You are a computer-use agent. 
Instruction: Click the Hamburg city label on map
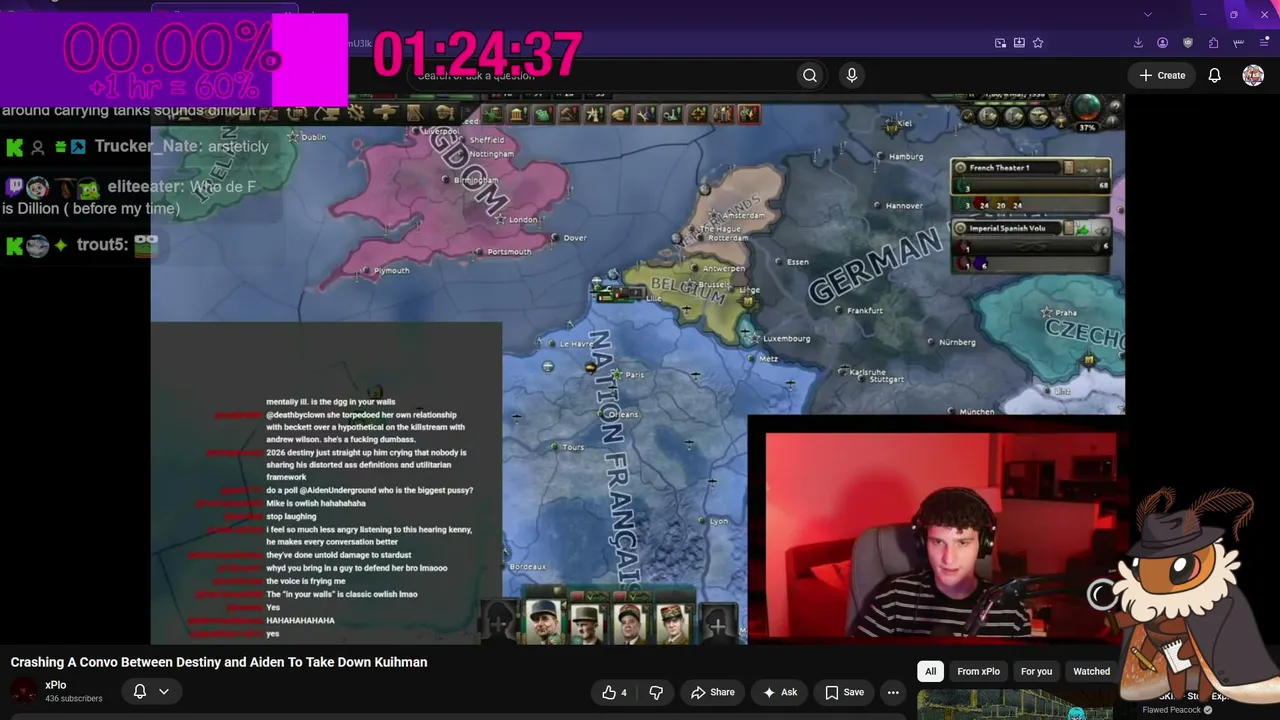pos(906,157)
